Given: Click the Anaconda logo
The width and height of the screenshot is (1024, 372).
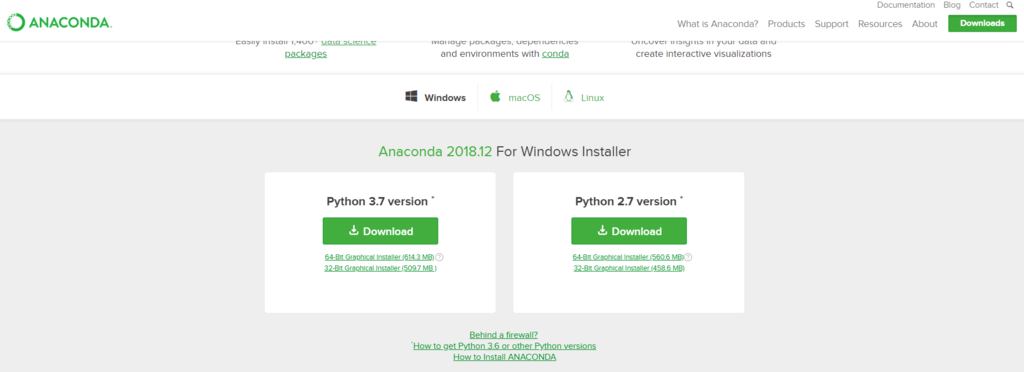Looking at the screenshot, I should 59,23.
